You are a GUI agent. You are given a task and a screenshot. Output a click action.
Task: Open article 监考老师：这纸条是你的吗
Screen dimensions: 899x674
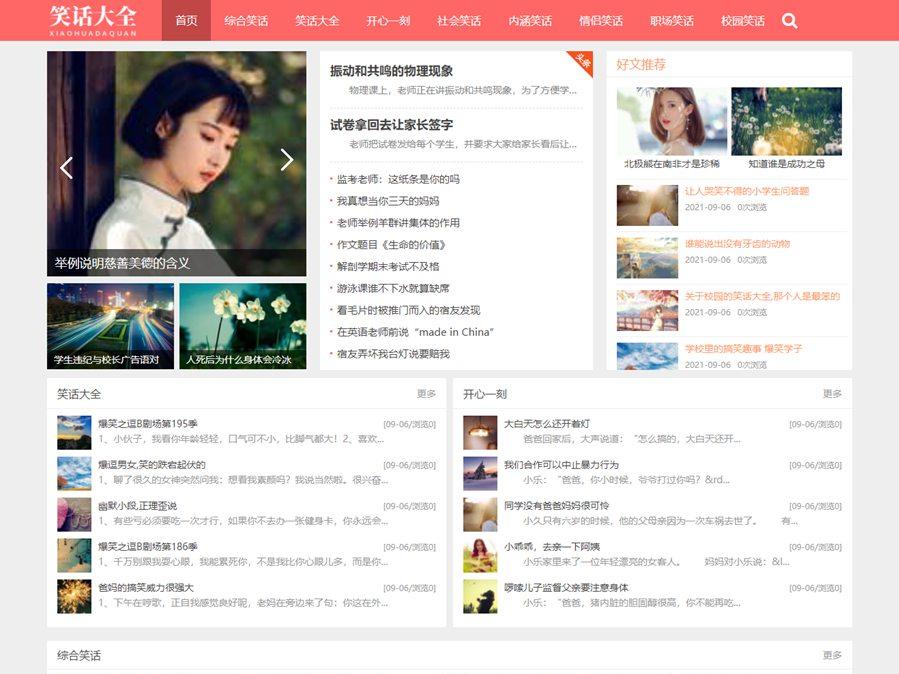click(x=398, y=179)
